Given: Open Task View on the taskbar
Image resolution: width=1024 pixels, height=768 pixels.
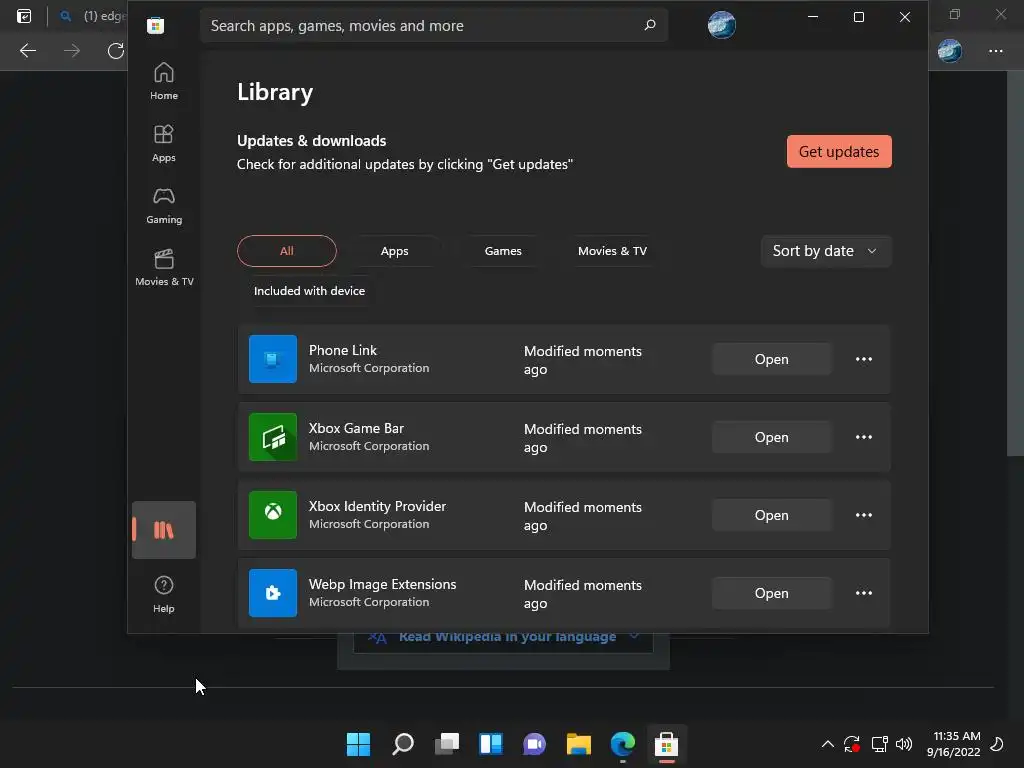Looking at the screenshot, I should pyautogui.click(x=447, y=744).
